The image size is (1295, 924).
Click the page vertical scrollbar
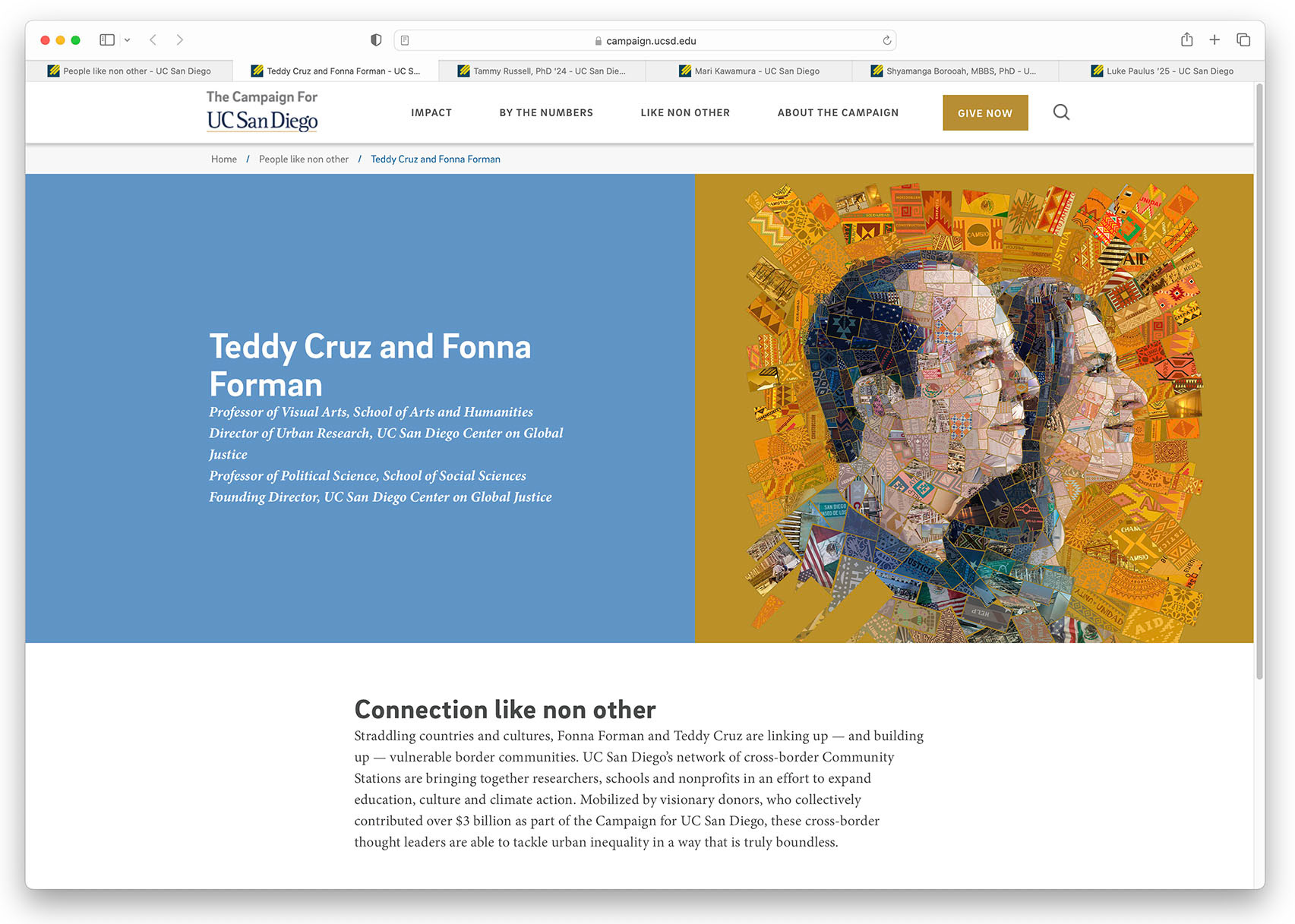click(1259, 380)
